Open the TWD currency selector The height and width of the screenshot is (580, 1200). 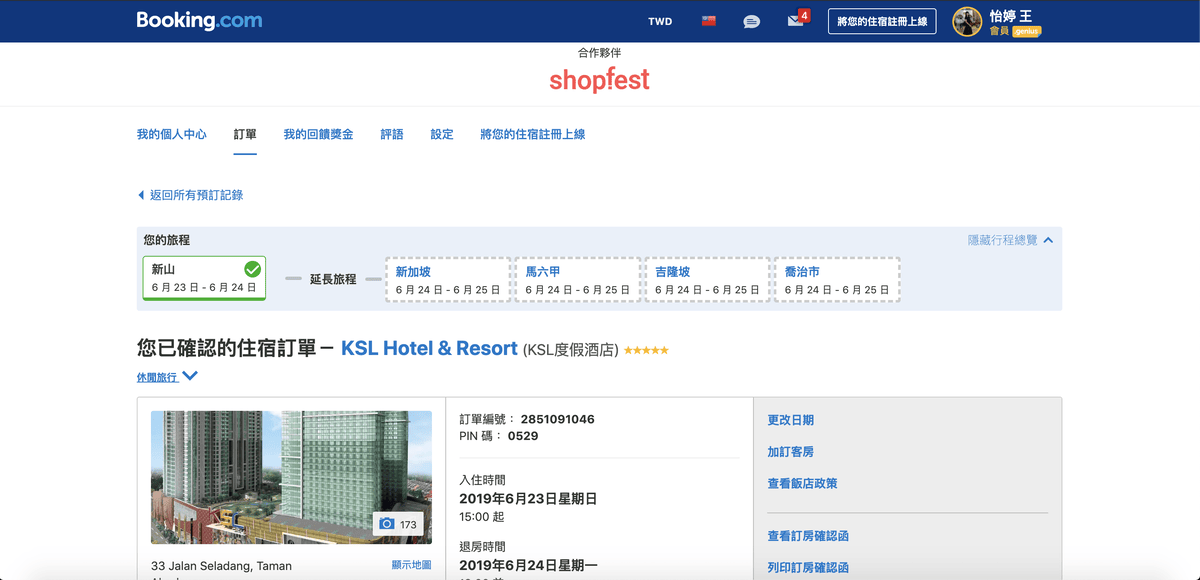click(660, 21)
